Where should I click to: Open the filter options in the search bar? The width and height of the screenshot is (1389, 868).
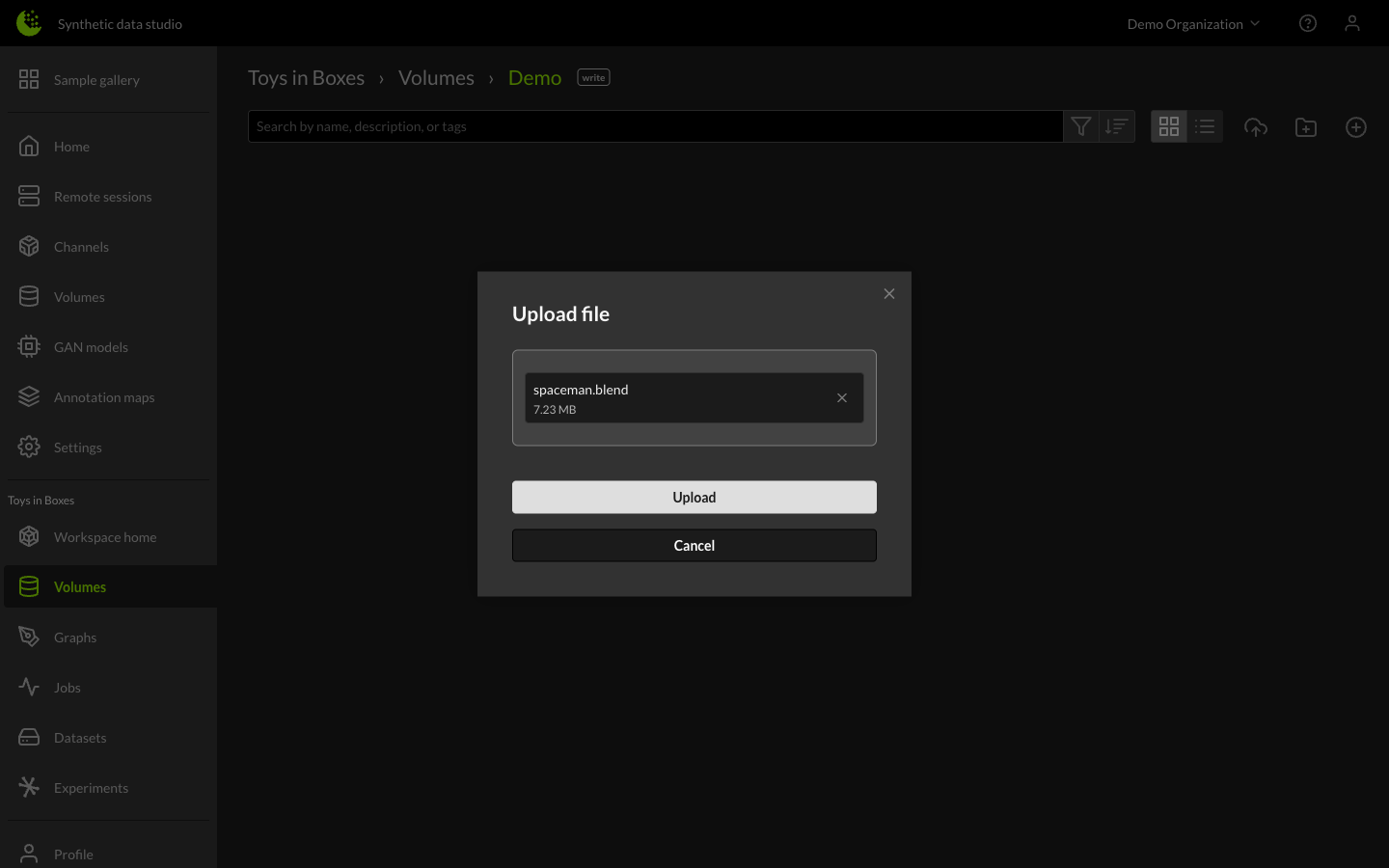click(1080, 125)
